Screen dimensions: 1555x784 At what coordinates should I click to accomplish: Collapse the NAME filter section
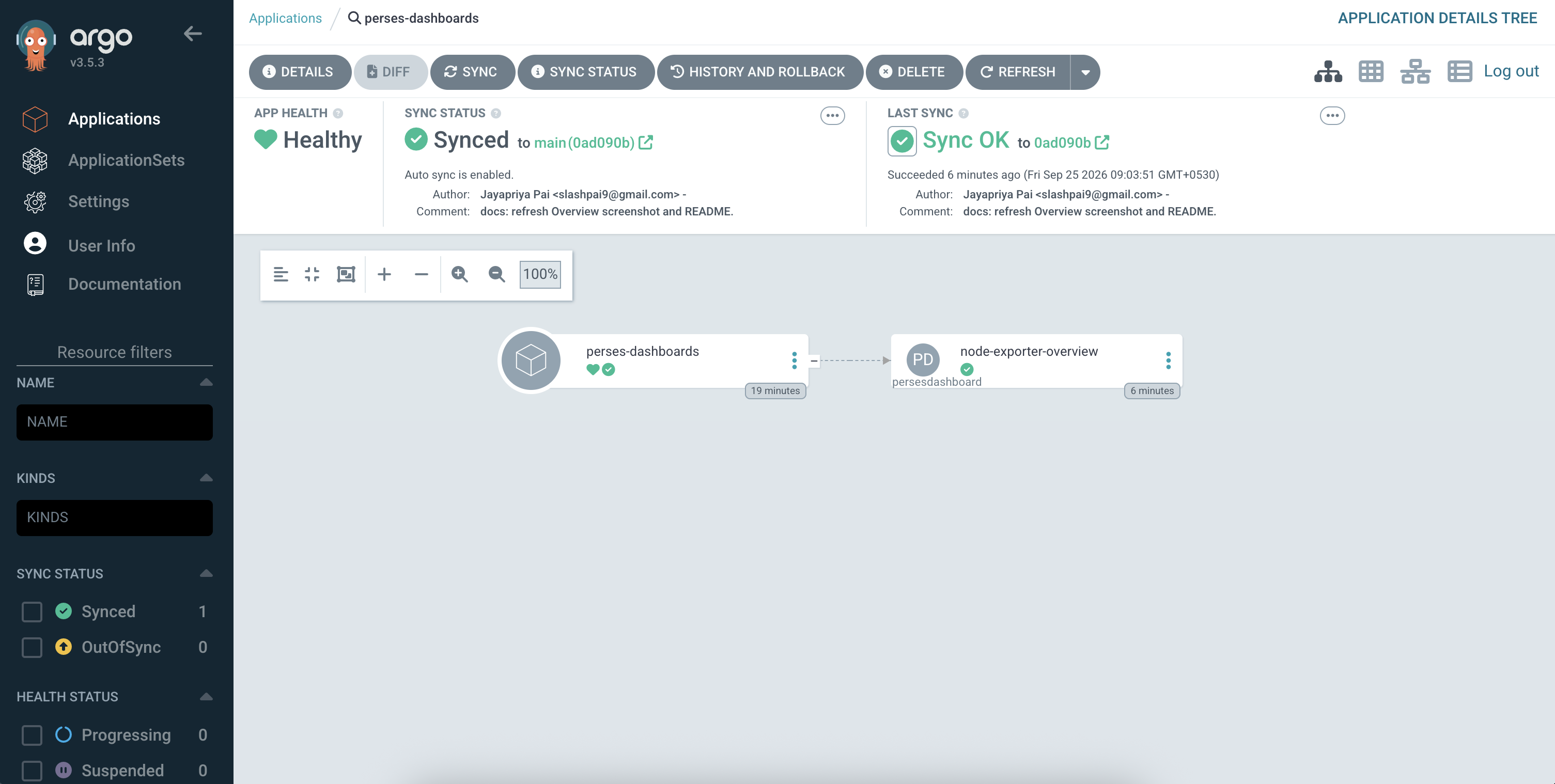click(206, 382)
